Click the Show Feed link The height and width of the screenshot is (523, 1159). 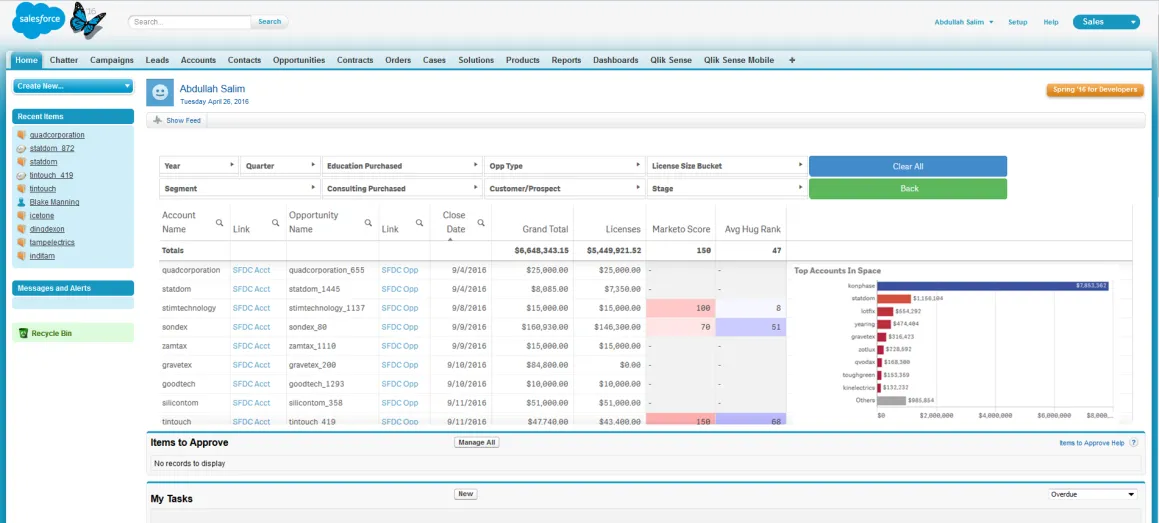pyautogui.click(x=183, y=120)
